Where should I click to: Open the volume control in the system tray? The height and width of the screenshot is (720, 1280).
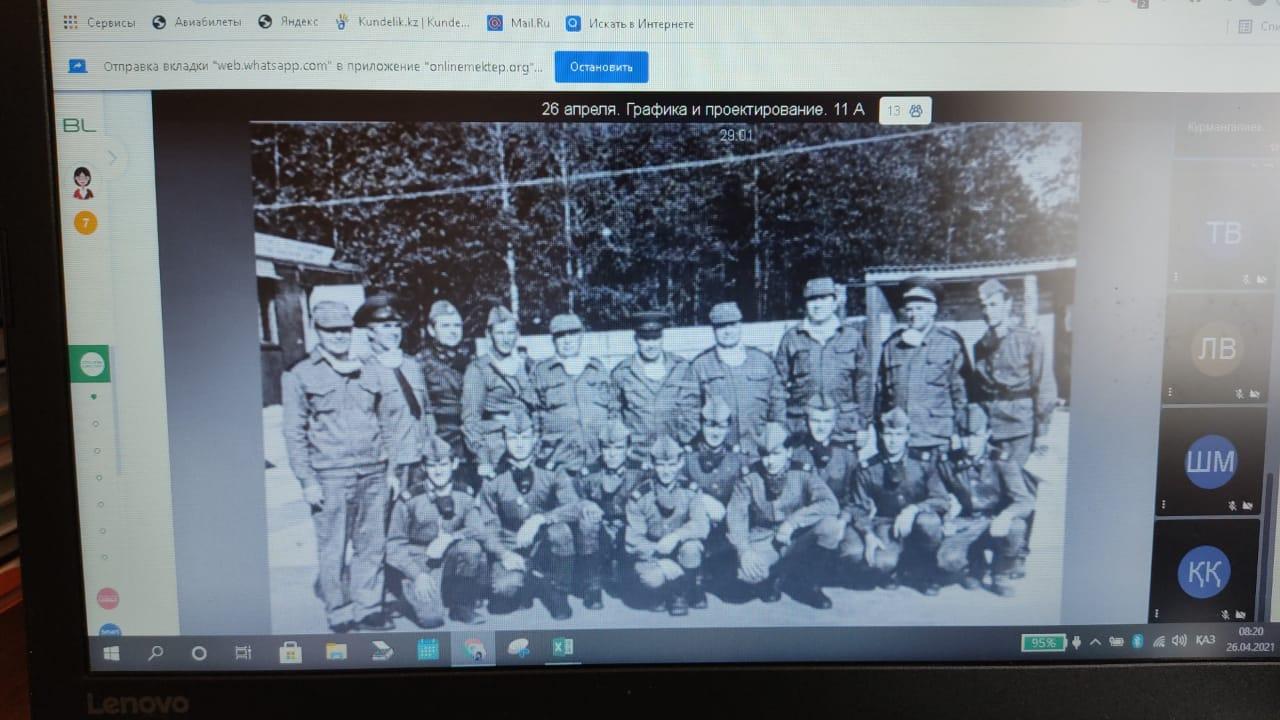click(x=1178, y=641)
